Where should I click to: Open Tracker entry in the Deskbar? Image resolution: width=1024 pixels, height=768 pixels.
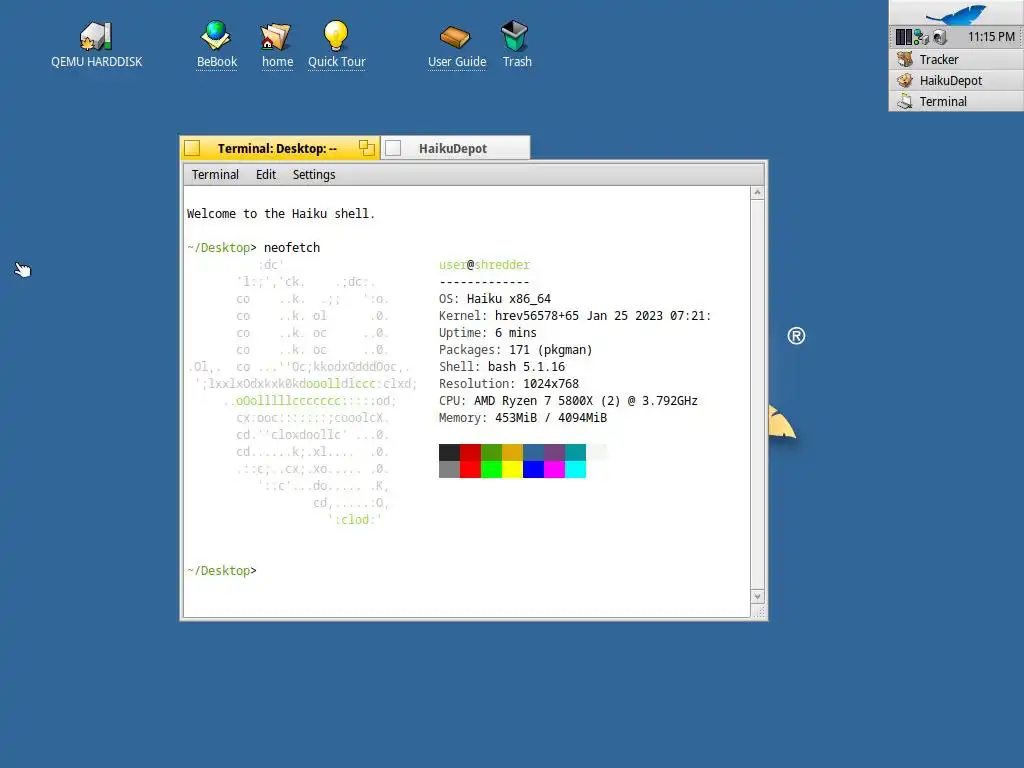click(x=956, y=59)
